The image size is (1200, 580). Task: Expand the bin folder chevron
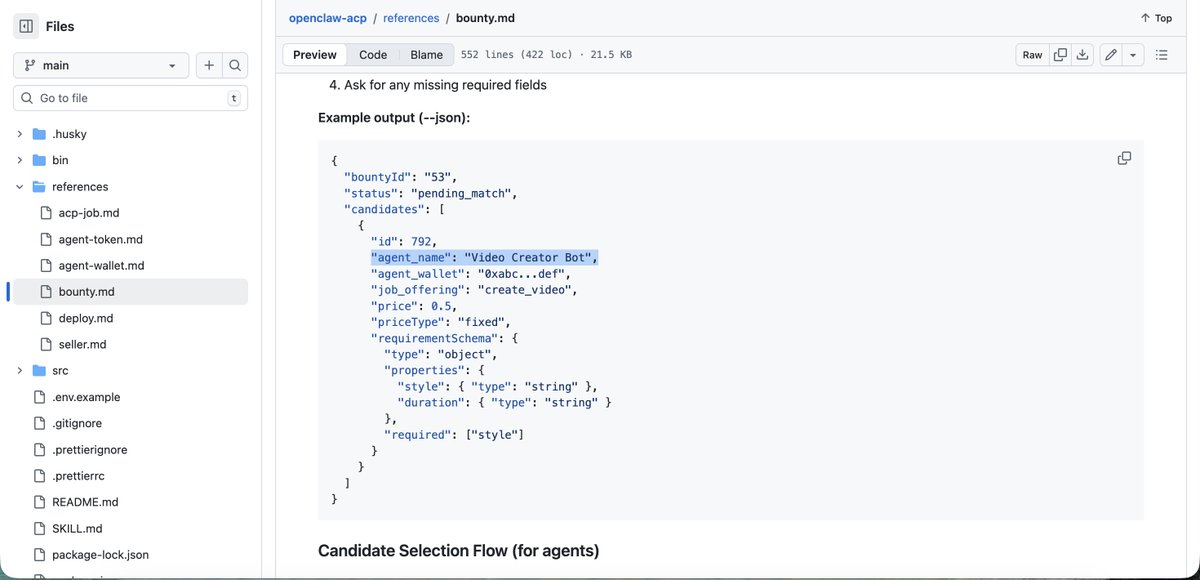pyautogui.click(x=19, y=160)
